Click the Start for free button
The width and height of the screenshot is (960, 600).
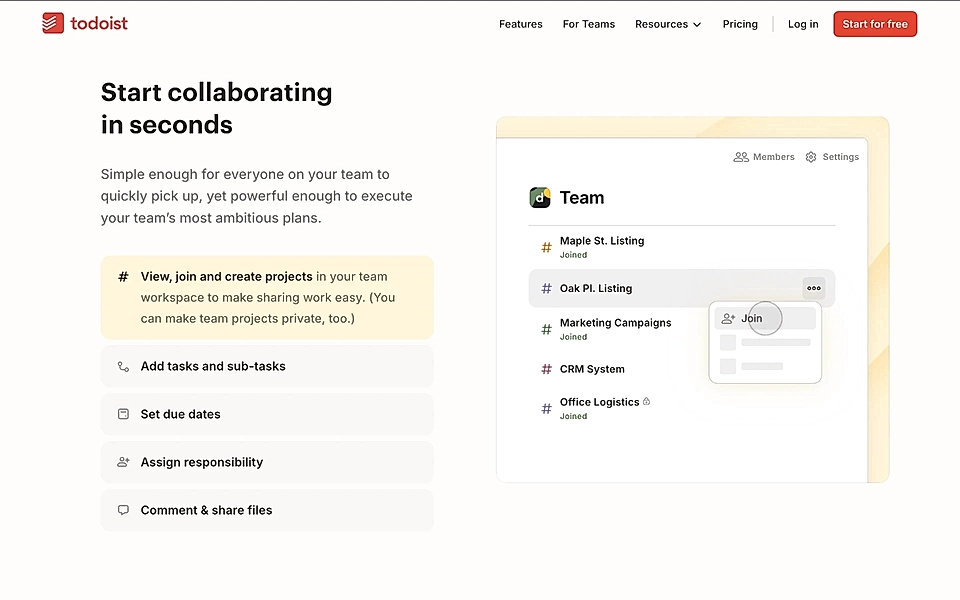[x=875, y=23]
